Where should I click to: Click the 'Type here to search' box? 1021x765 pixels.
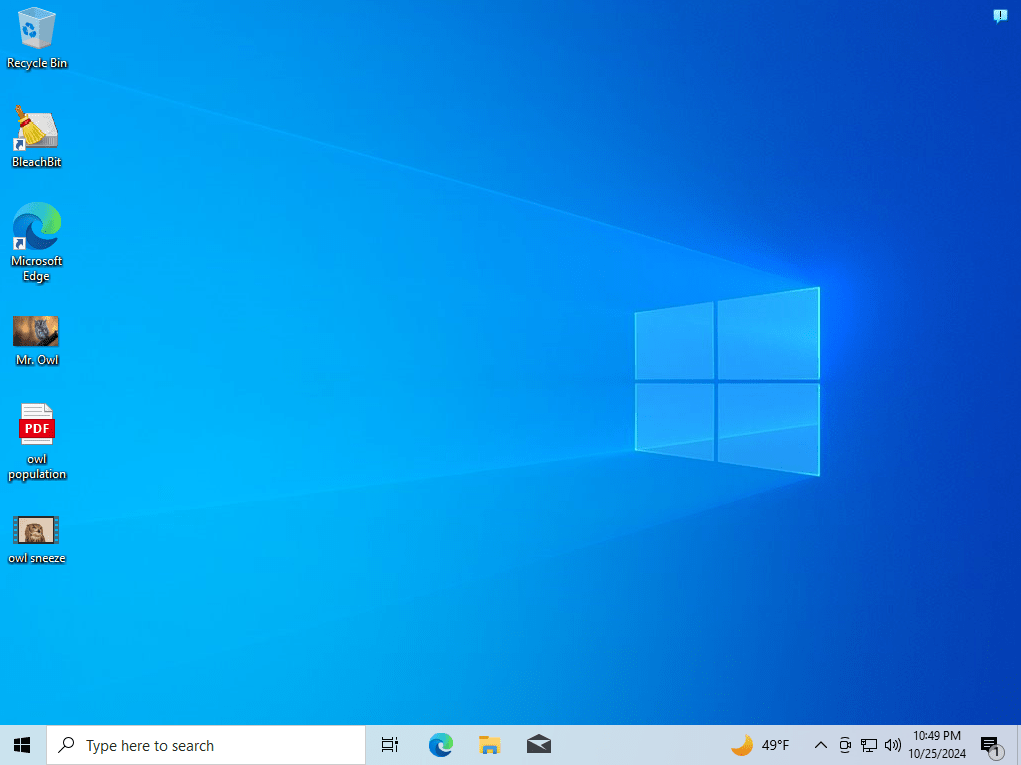pyautogui.click(x=206, y=745)
